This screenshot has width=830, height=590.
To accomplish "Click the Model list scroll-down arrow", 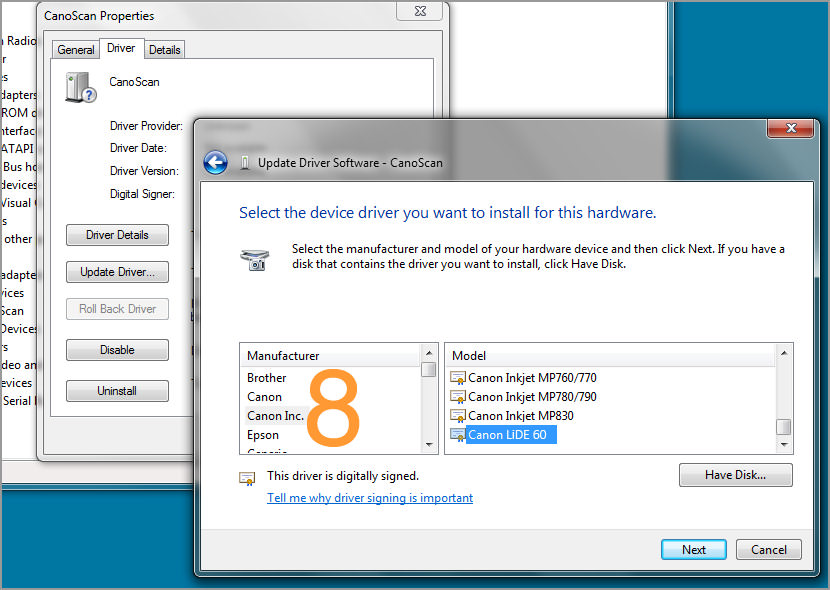I will coord(784,445).
